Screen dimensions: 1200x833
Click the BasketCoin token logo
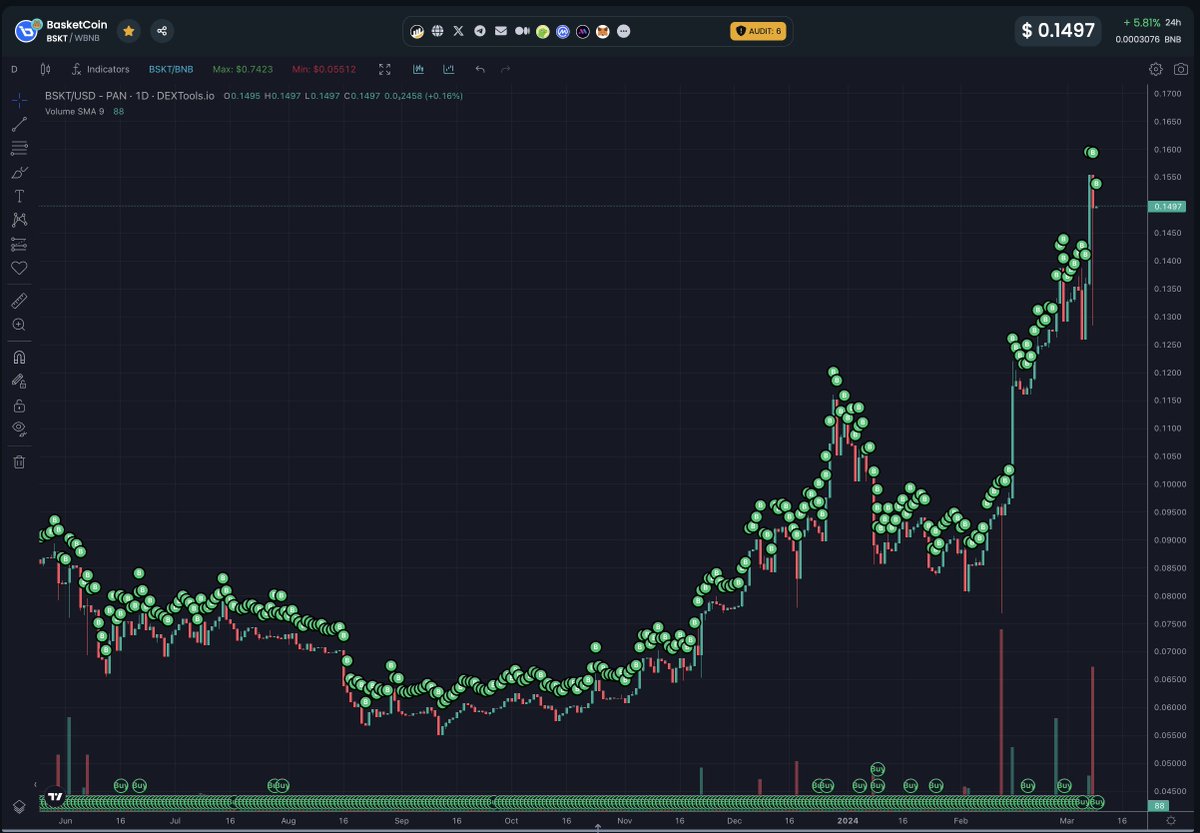(26, 31)
